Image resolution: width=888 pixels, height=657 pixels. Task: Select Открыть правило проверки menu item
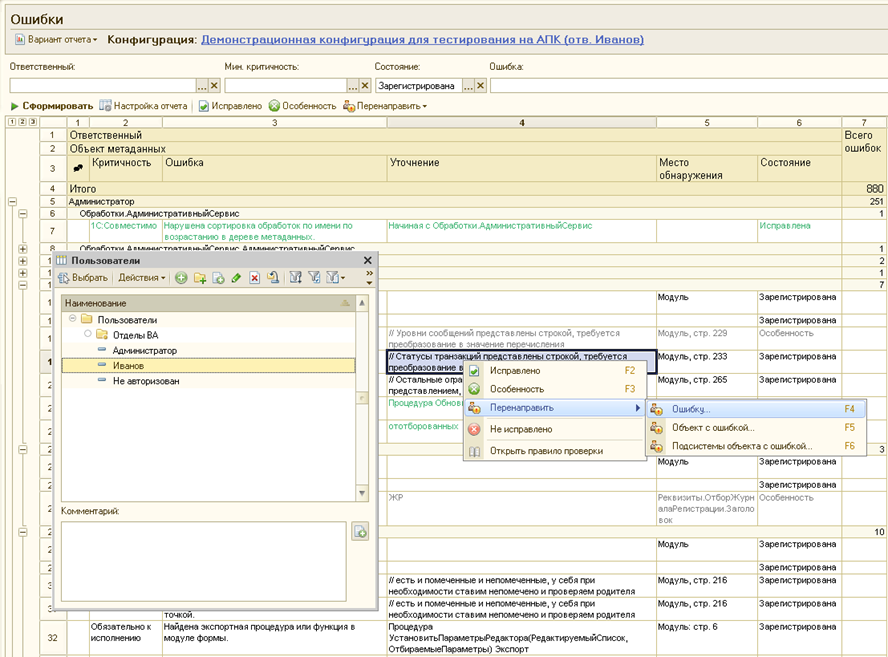coord(546,451)
